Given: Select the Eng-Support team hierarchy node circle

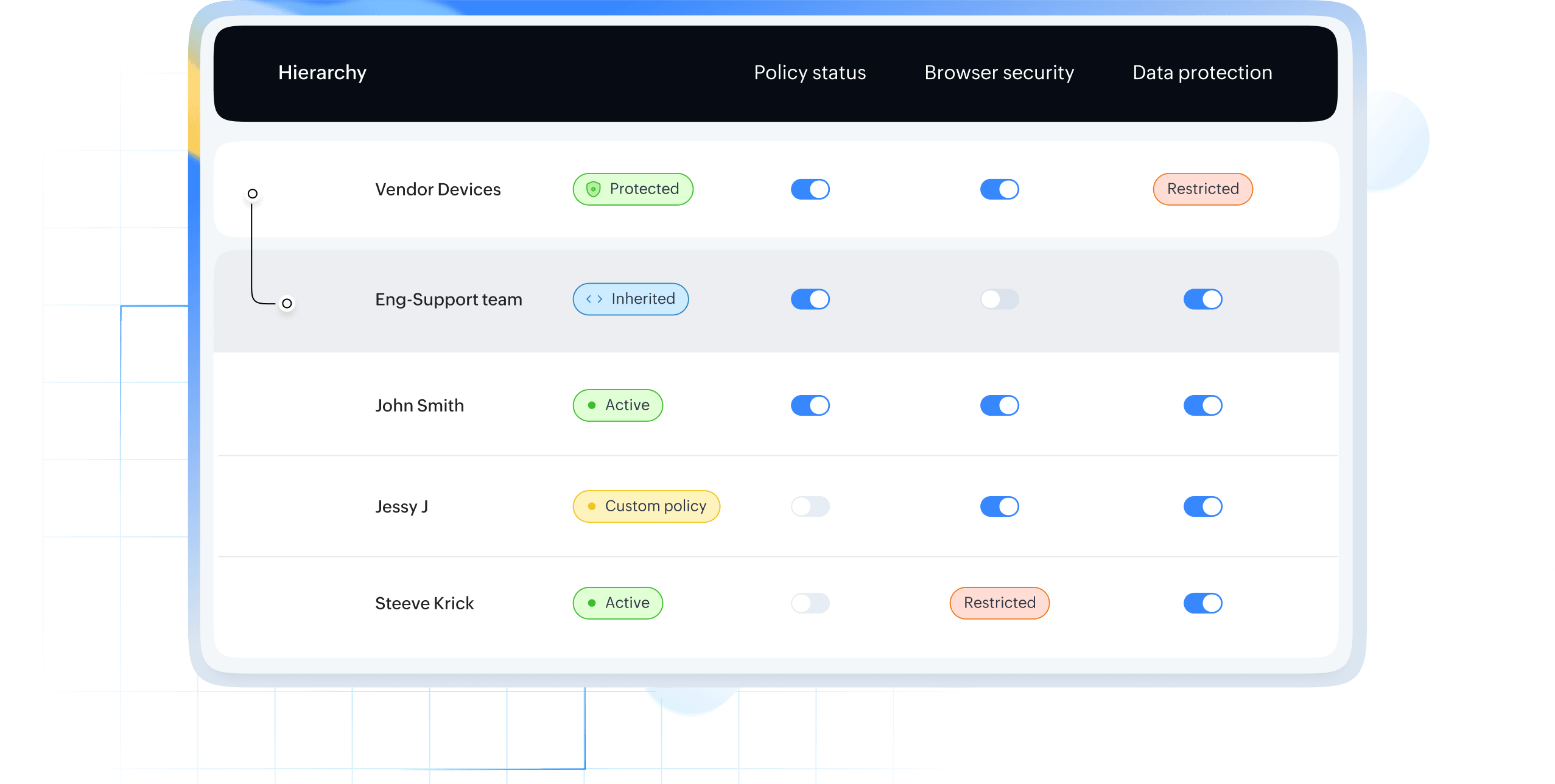Looking at the screenshot, I should click(x=287, y=303).
